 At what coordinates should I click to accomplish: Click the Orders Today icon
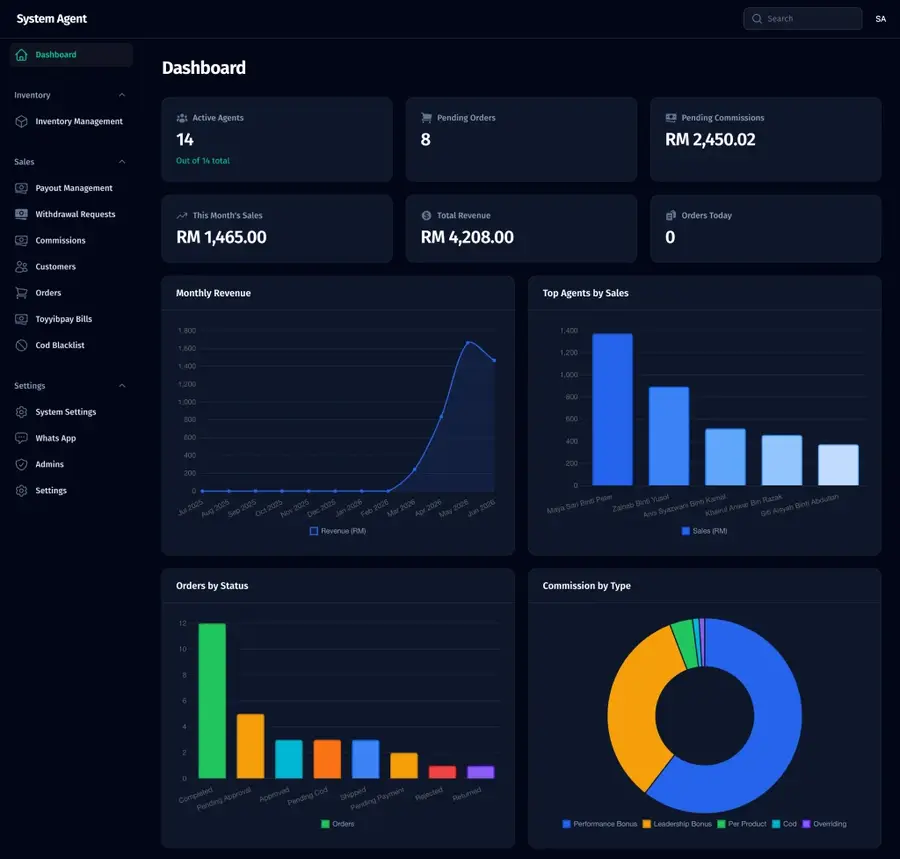coord(671,216)
